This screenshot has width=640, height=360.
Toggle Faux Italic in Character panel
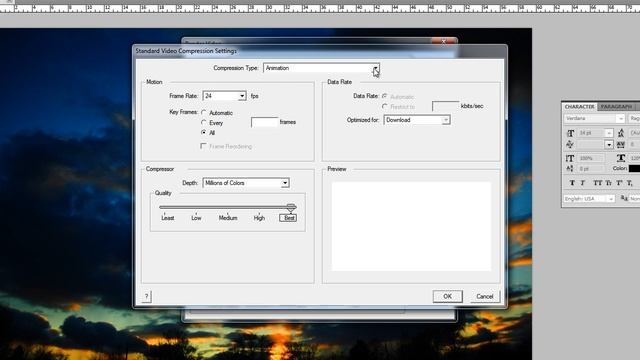[583, 183]
